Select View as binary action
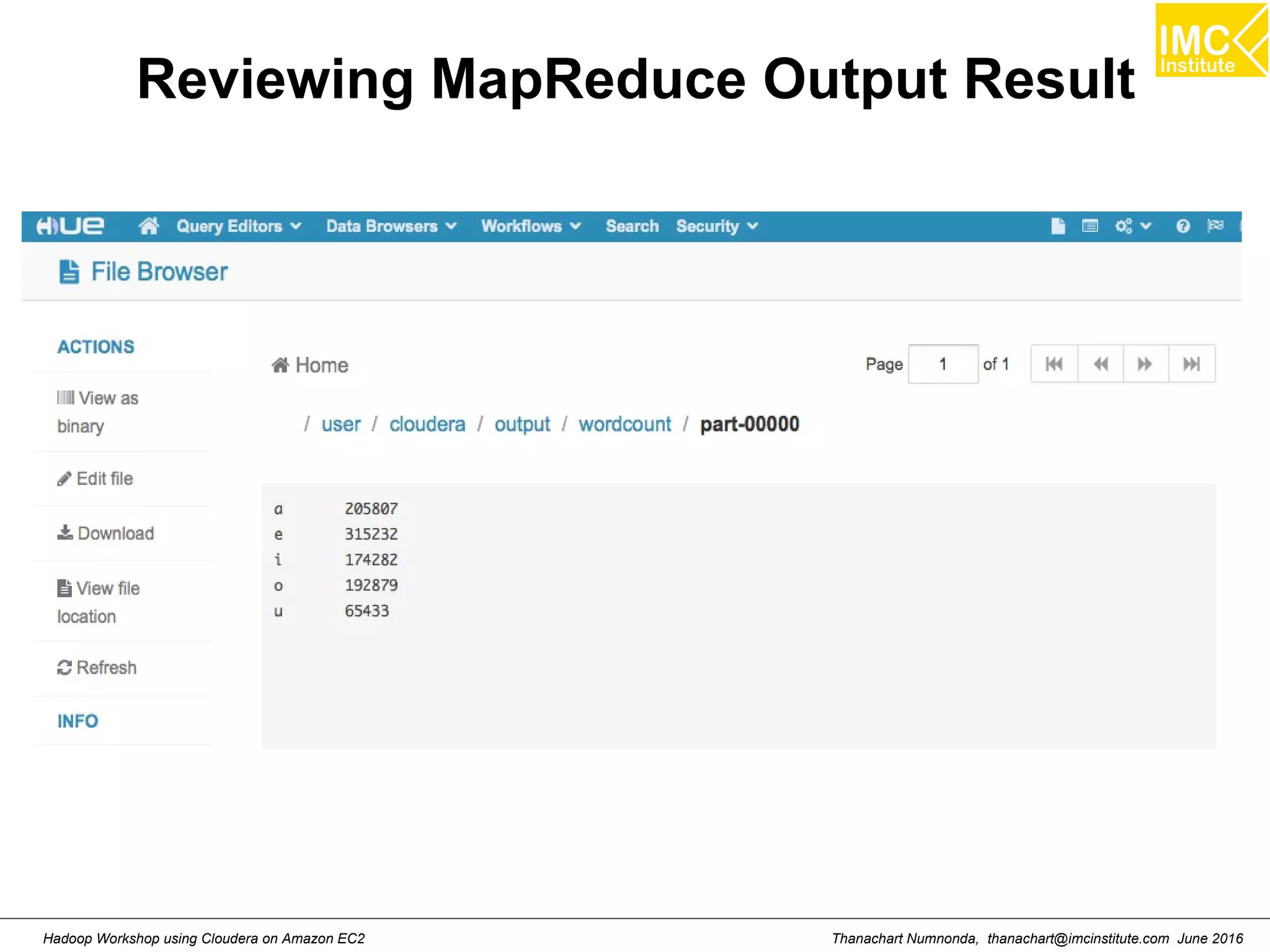 click(x=98, y=412)
